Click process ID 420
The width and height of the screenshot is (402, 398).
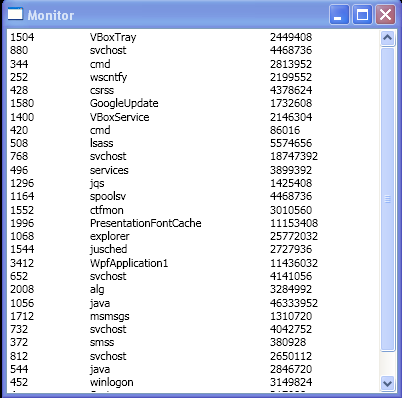pos(19,130)
